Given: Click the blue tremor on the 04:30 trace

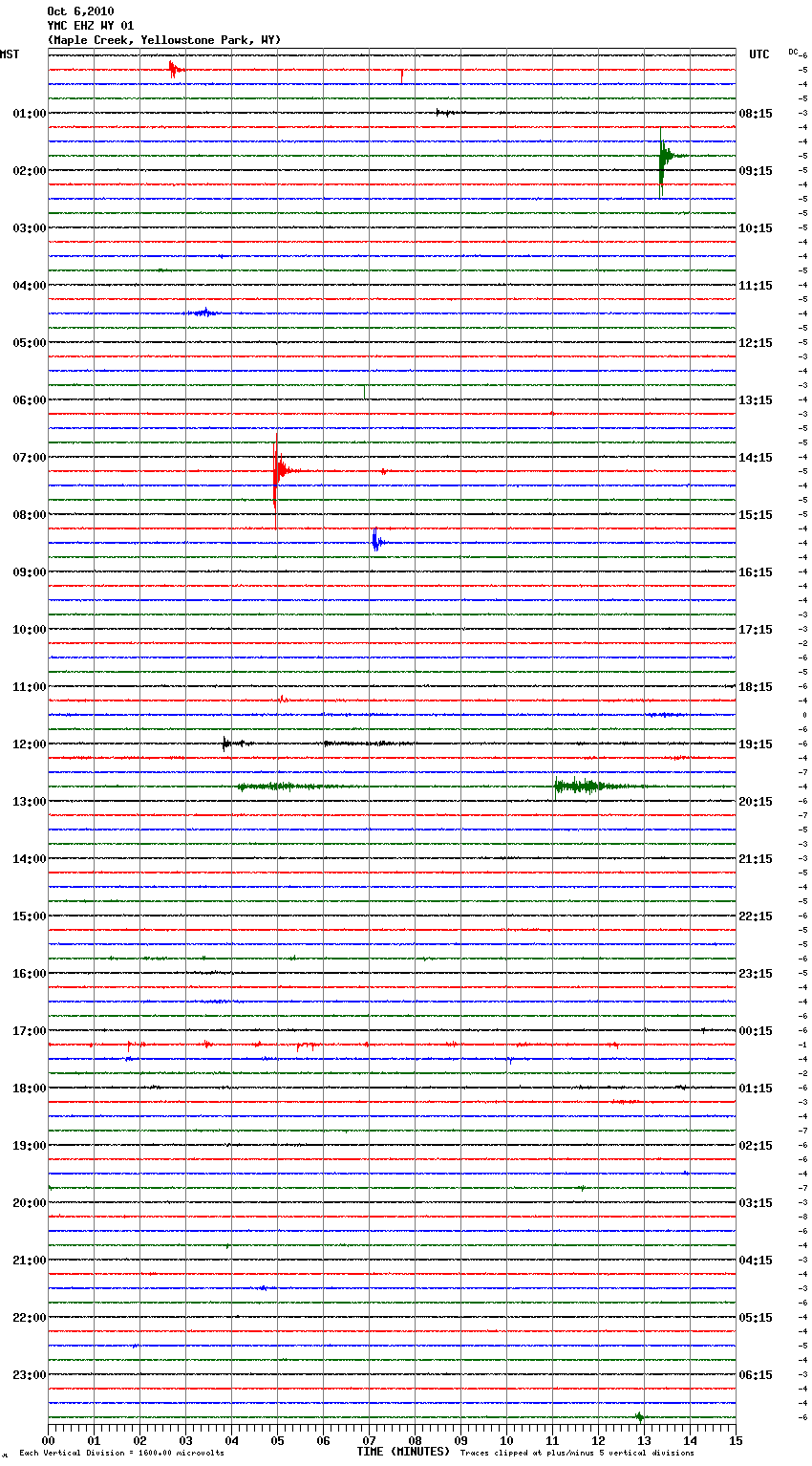Looking at the screenshot, I should pos(203,313).
